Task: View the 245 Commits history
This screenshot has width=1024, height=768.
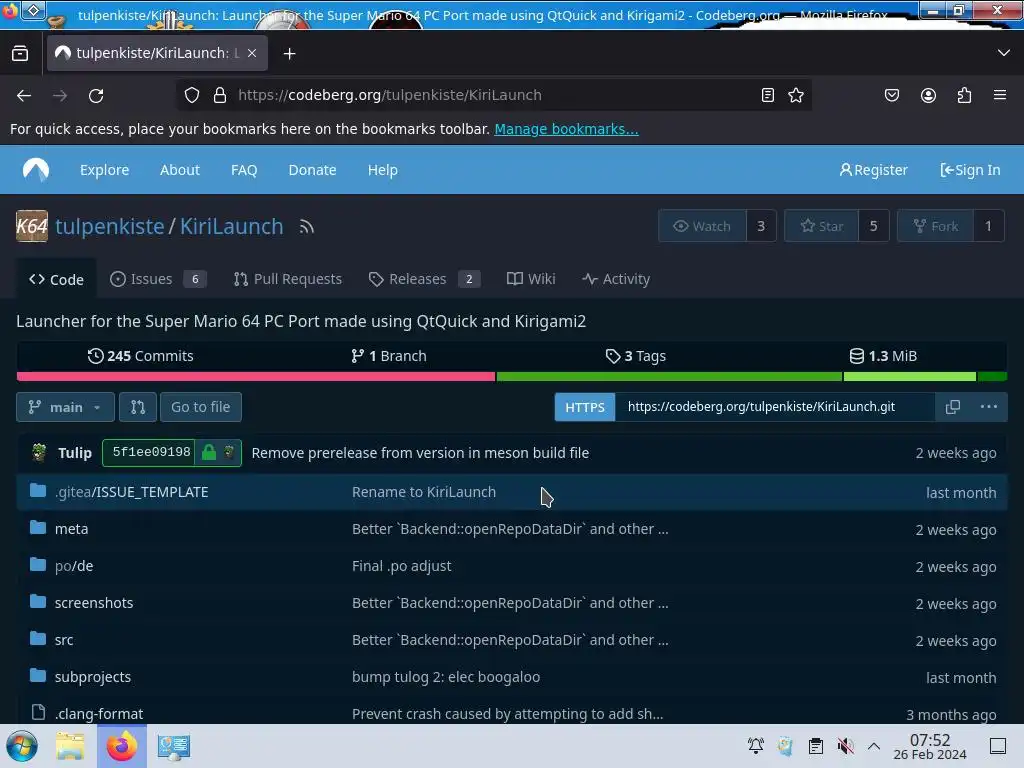Action: (x=140, y=356)
